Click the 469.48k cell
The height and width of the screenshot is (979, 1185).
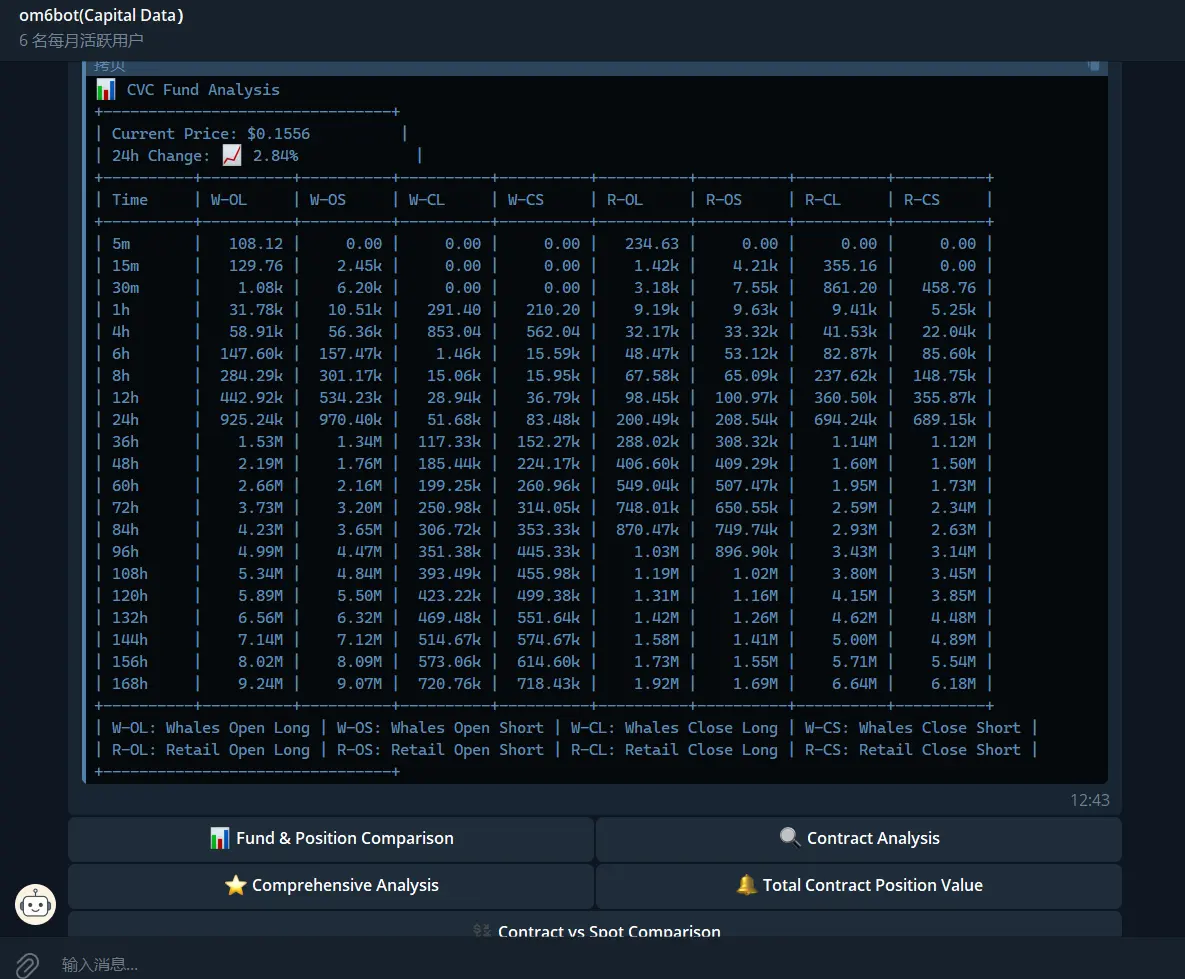pyautogui.click(x=449, y=617)
